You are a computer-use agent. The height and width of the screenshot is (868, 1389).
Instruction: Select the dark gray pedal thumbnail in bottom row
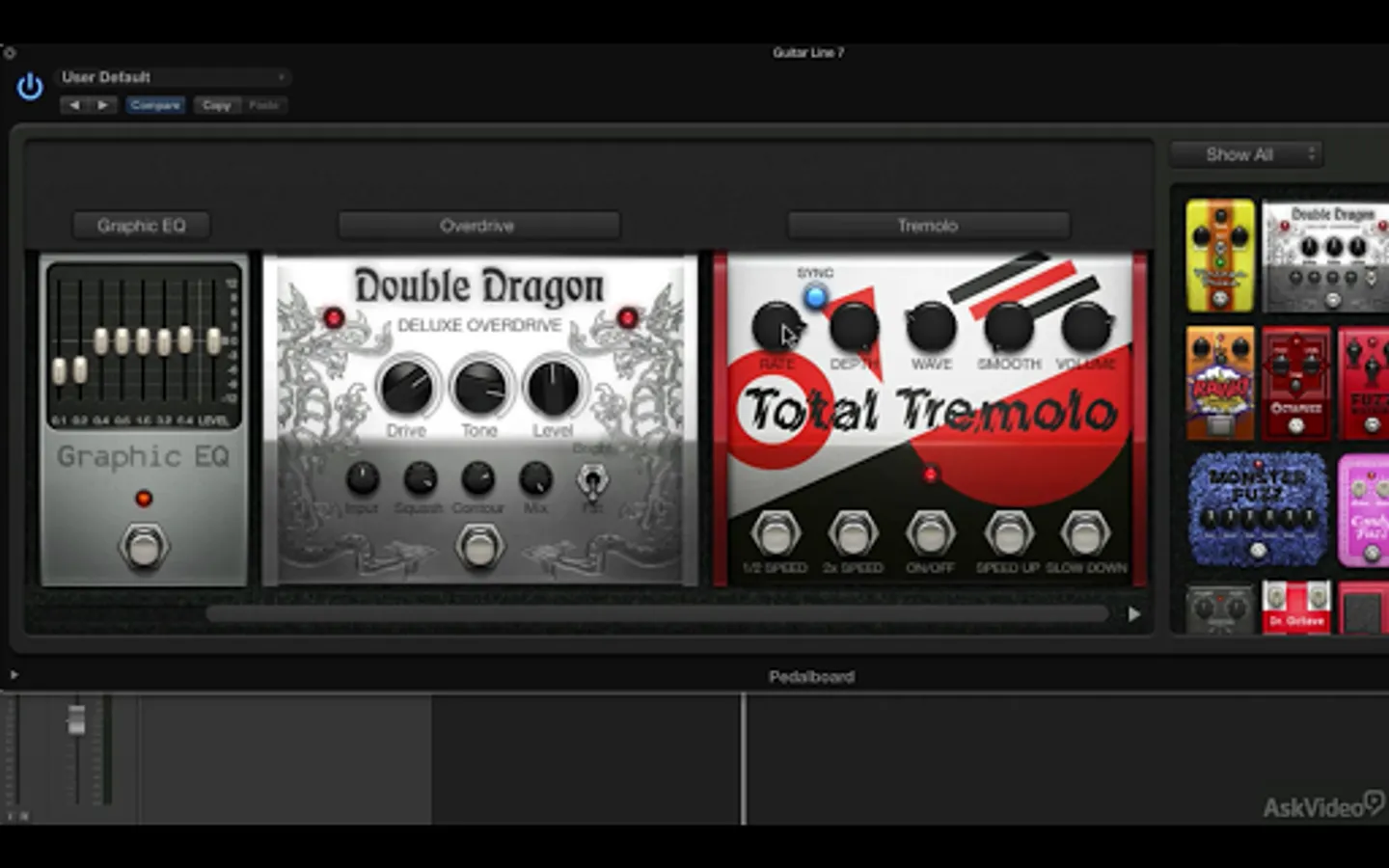(x=1220, y=608)
